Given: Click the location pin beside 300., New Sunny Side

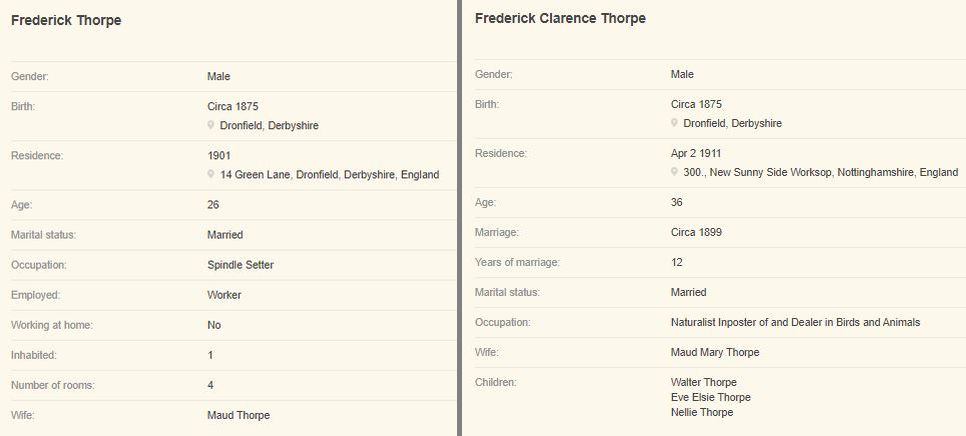Looking at the screenshot, I should tap(674, 172).
